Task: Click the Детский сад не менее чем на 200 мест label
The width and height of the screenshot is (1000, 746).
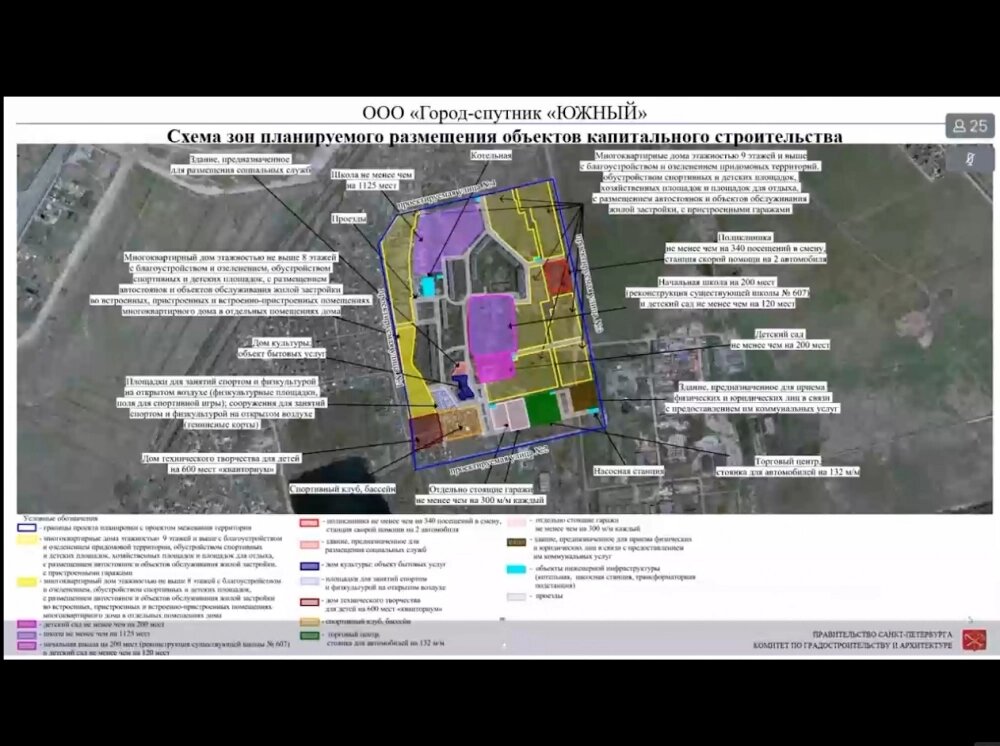Action: pyautogui.click(x=779, y=339)
